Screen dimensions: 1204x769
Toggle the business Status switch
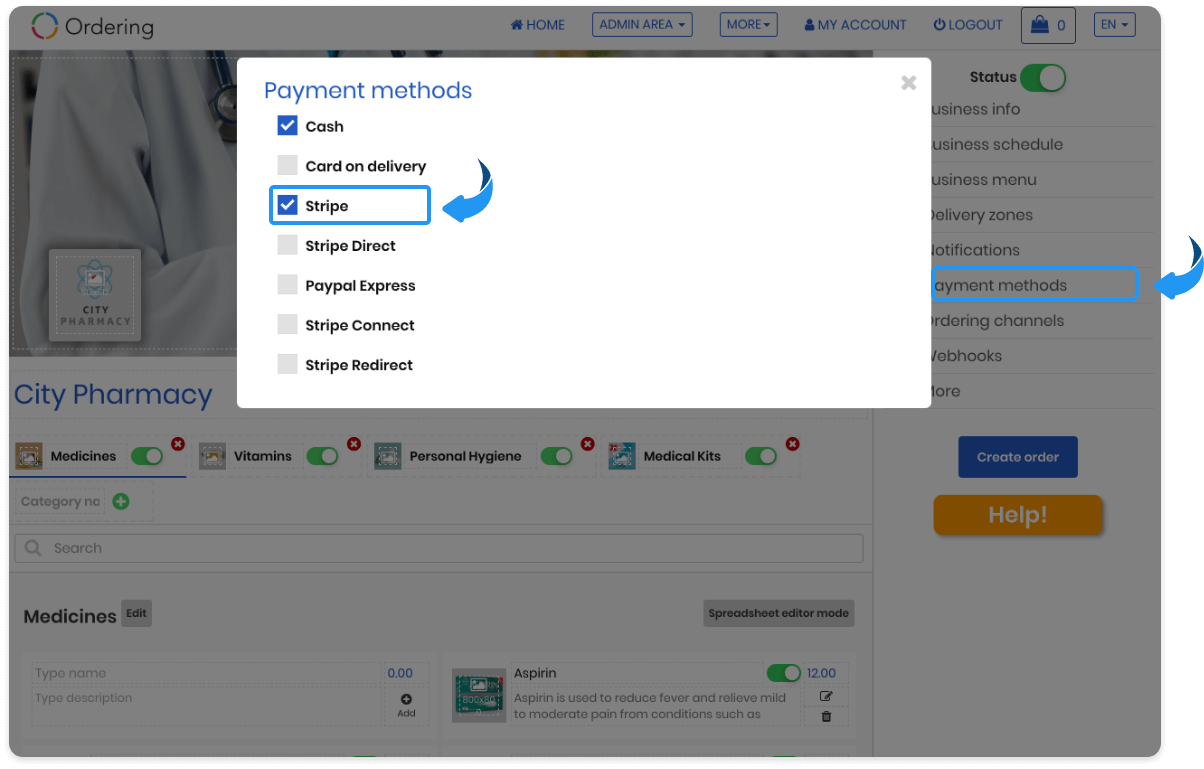1043,77
